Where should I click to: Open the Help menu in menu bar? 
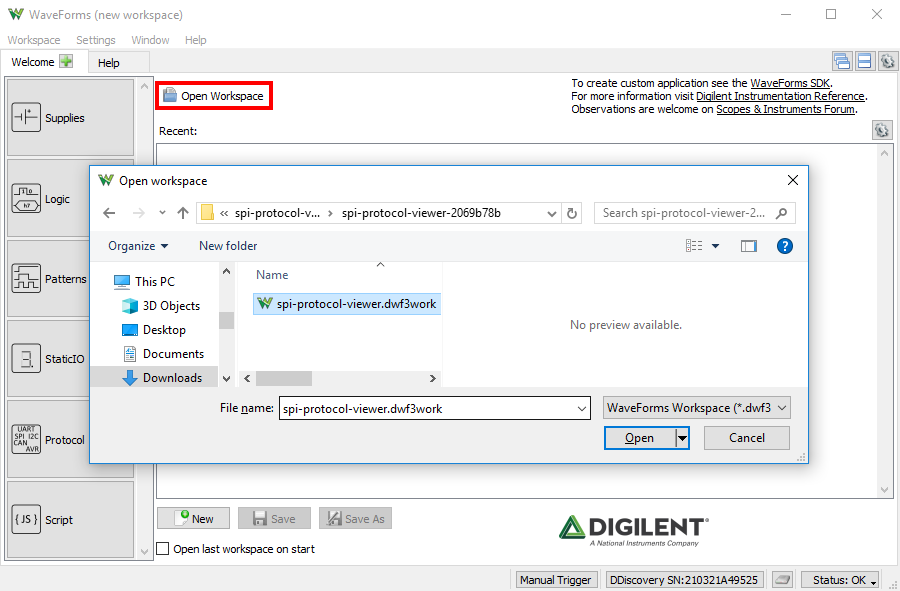click(x=196, y=40)
